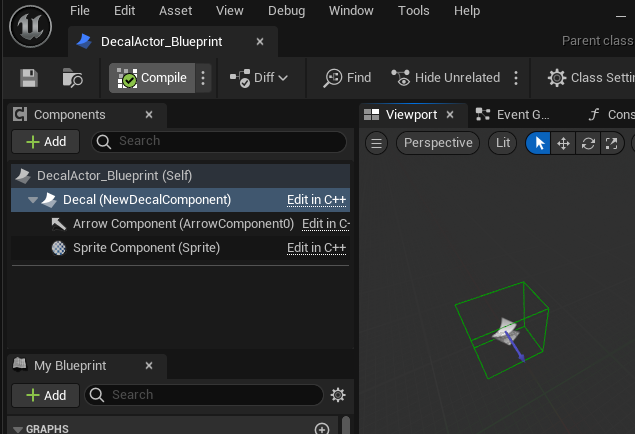Open My Blueprint settings gear
This screenshot has width=635, height=434.
click(338, 395)
